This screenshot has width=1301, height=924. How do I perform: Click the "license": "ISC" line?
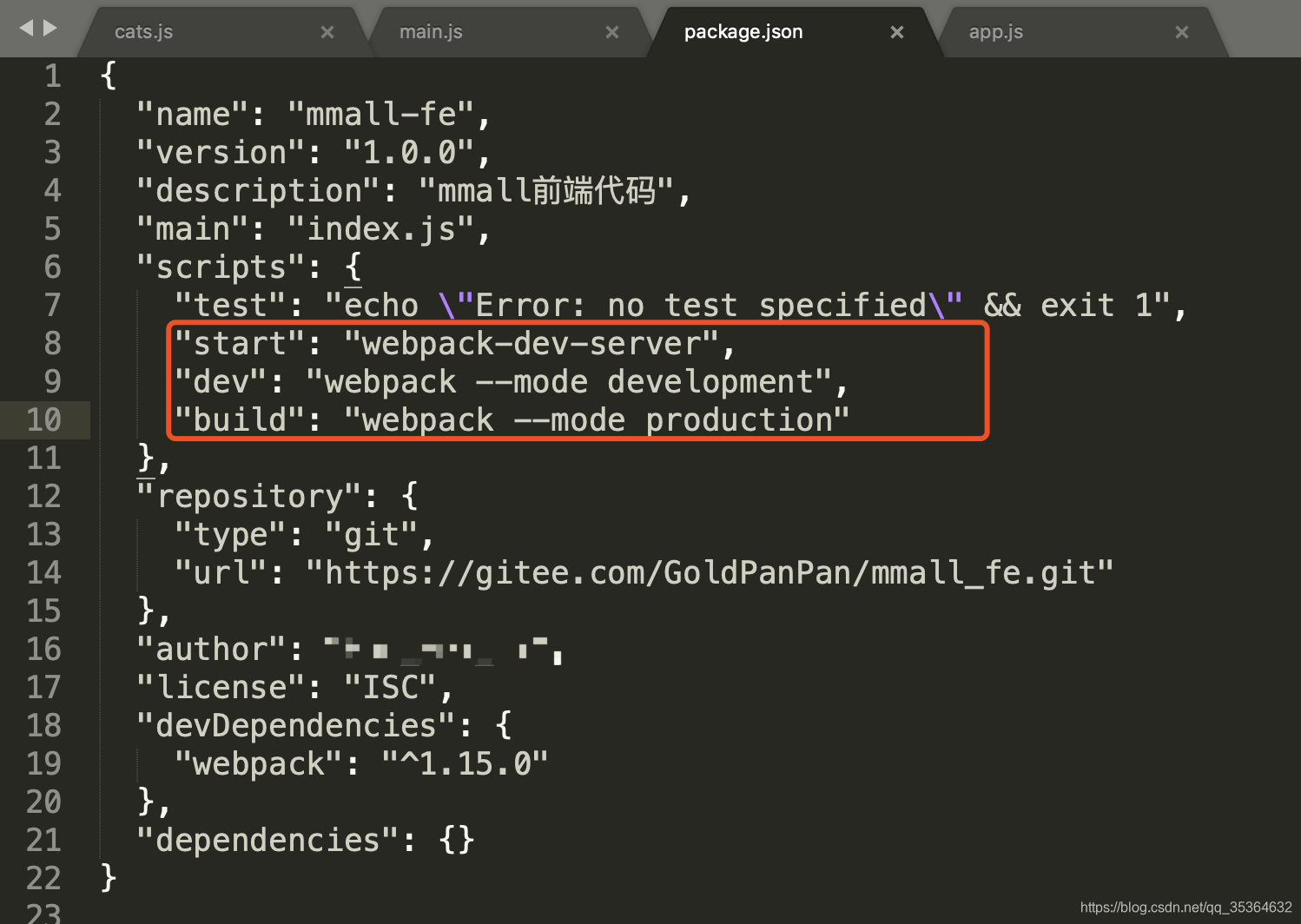pyautogui.click(x=295, y=687)
